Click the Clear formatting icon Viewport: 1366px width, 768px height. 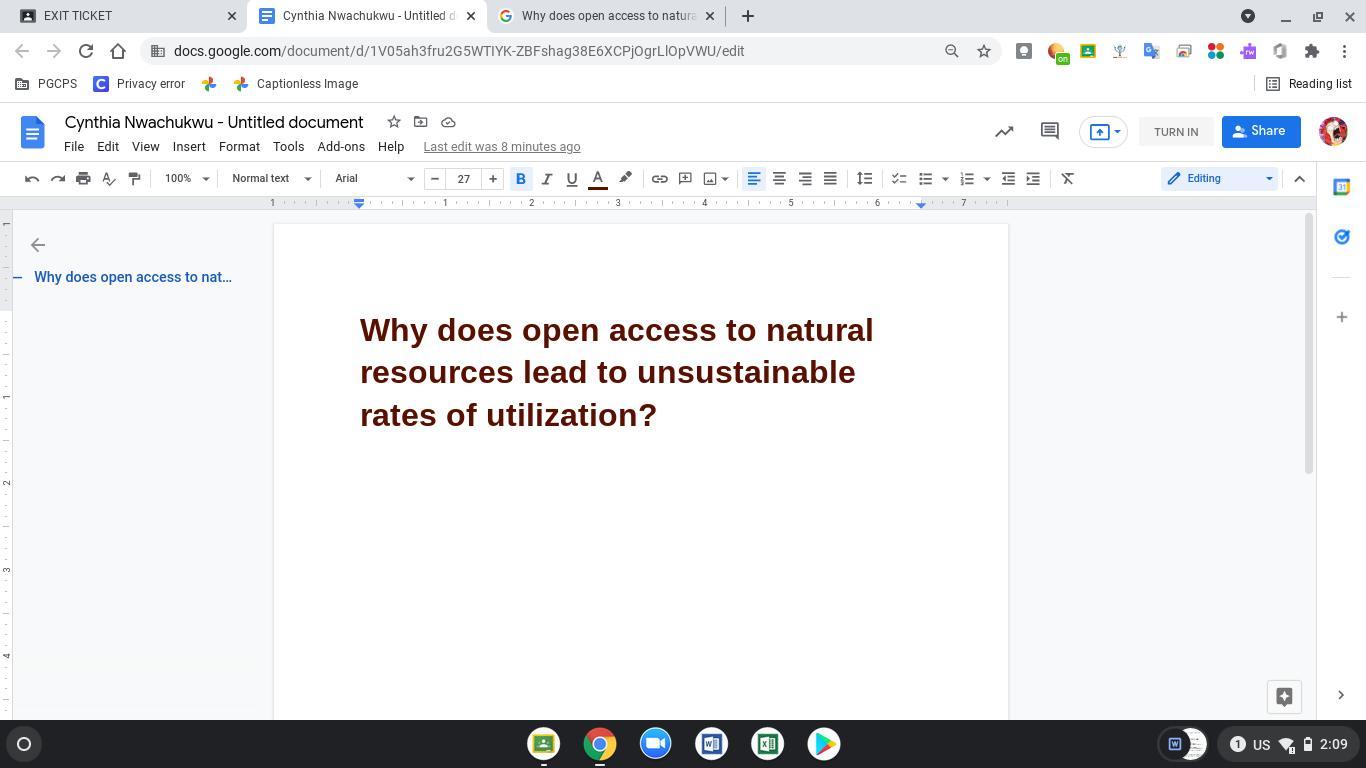[1067, 179]
